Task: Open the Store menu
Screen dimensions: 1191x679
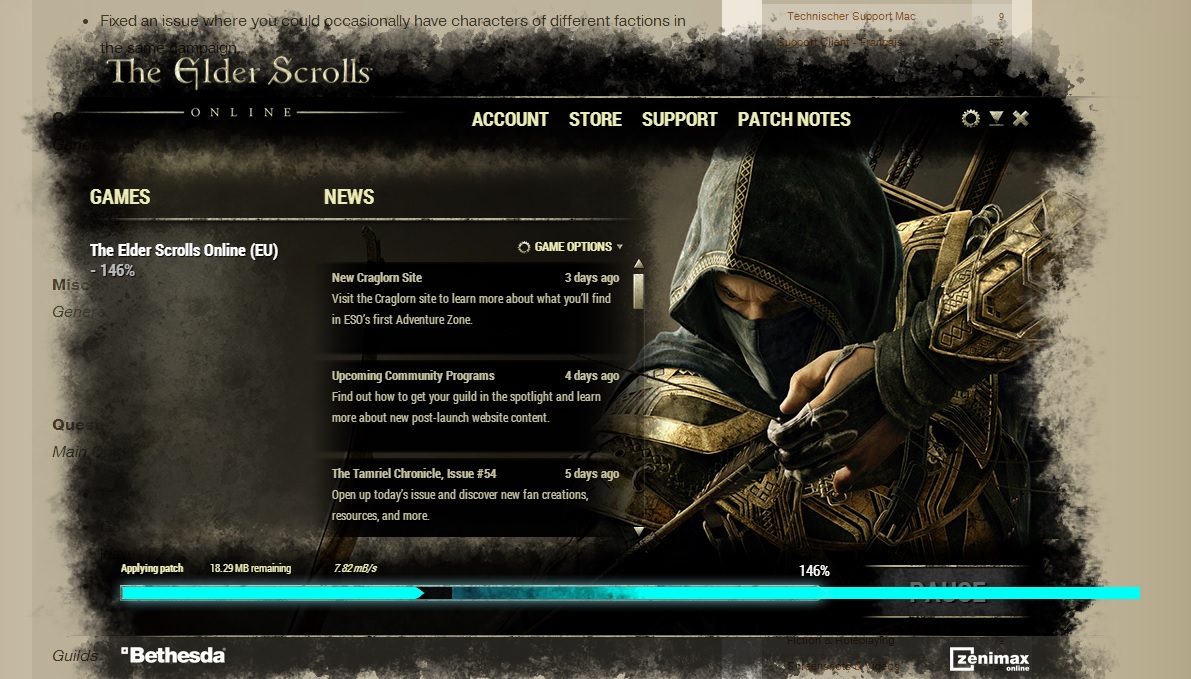Action: (596, 119)
